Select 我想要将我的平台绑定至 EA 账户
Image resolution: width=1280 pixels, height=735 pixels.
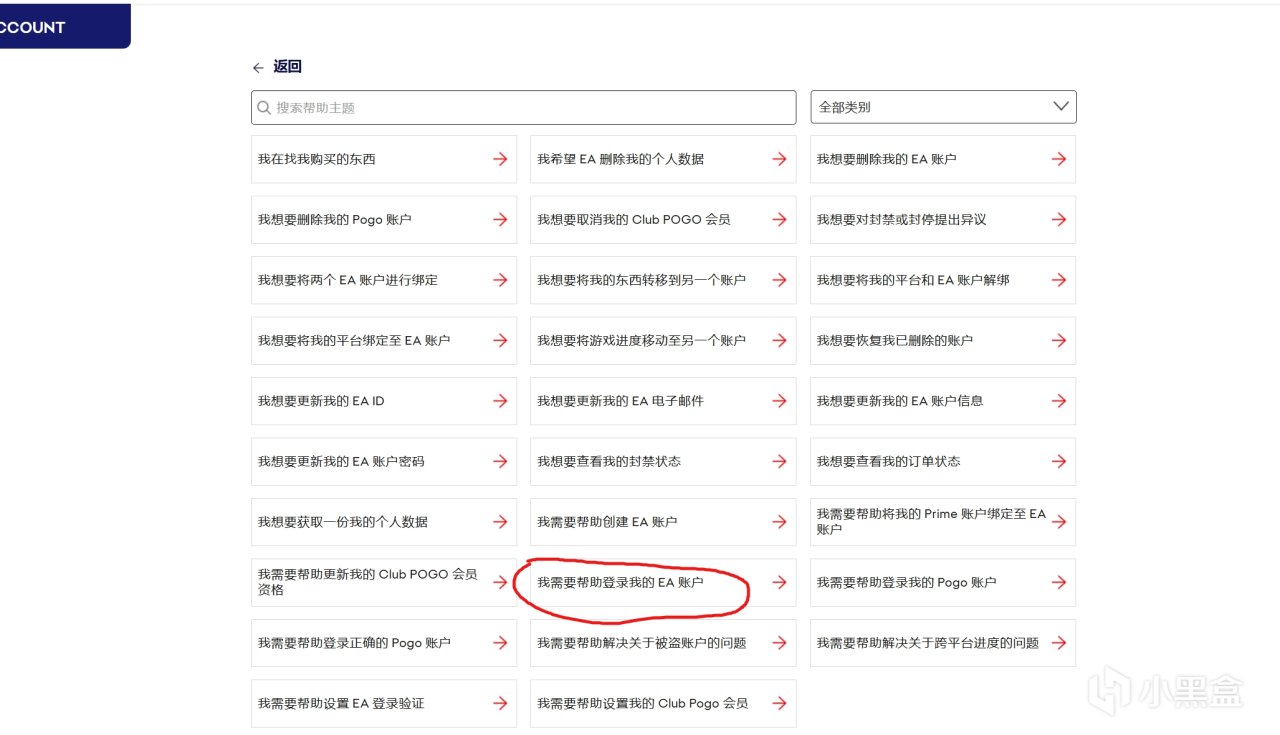click(384, 341)
